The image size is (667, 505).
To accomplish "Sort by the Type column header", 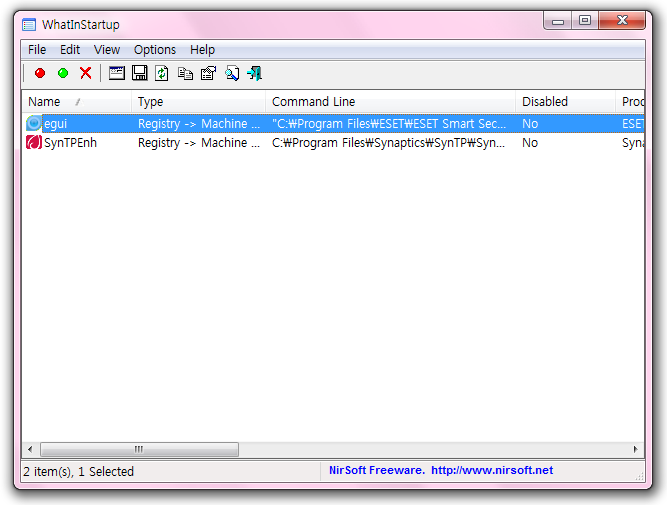I will [198, 102].
